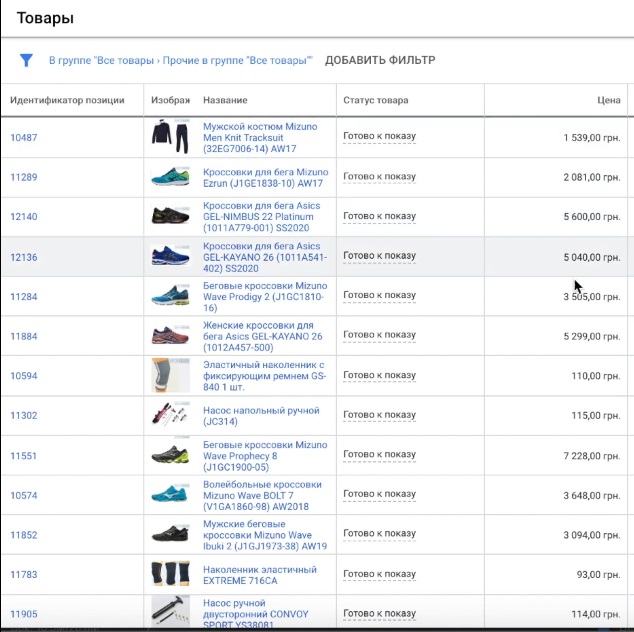Open item ID 11302
Screen dimensions: 634x632
click(23, 416)
